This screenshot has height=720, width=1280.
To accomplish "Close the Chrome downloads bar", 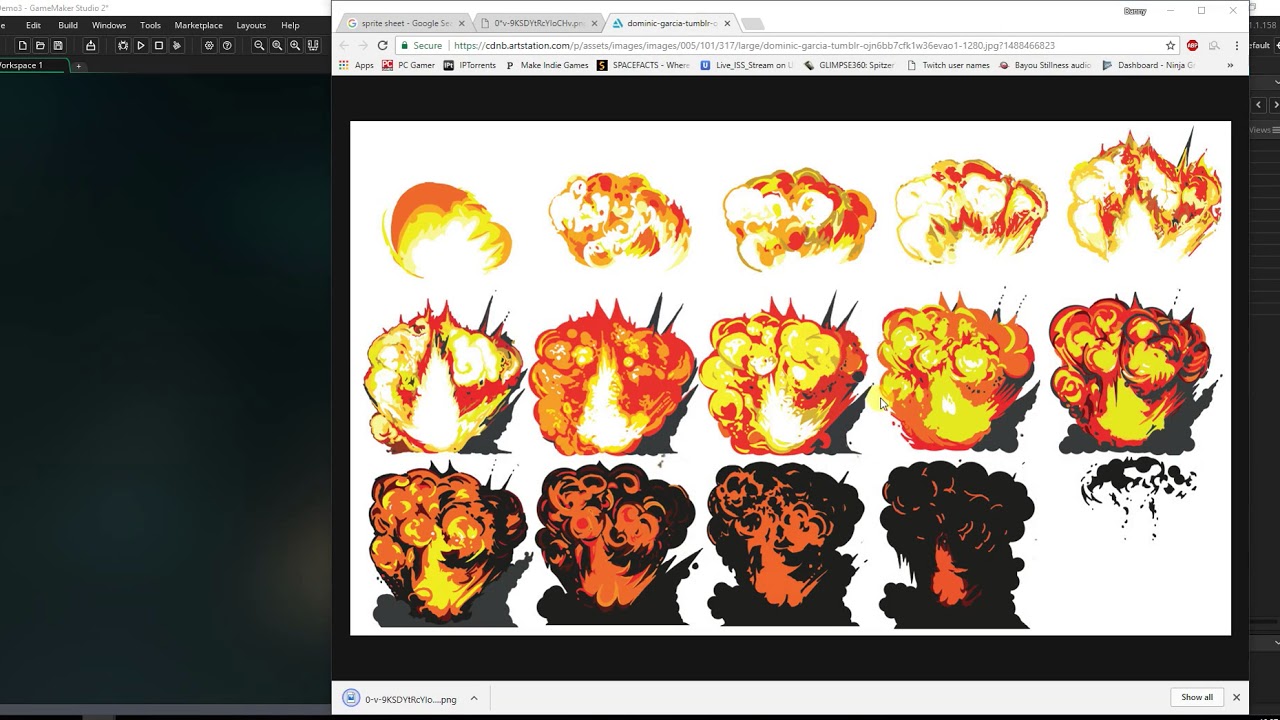I will click(x=1236, y=697).
